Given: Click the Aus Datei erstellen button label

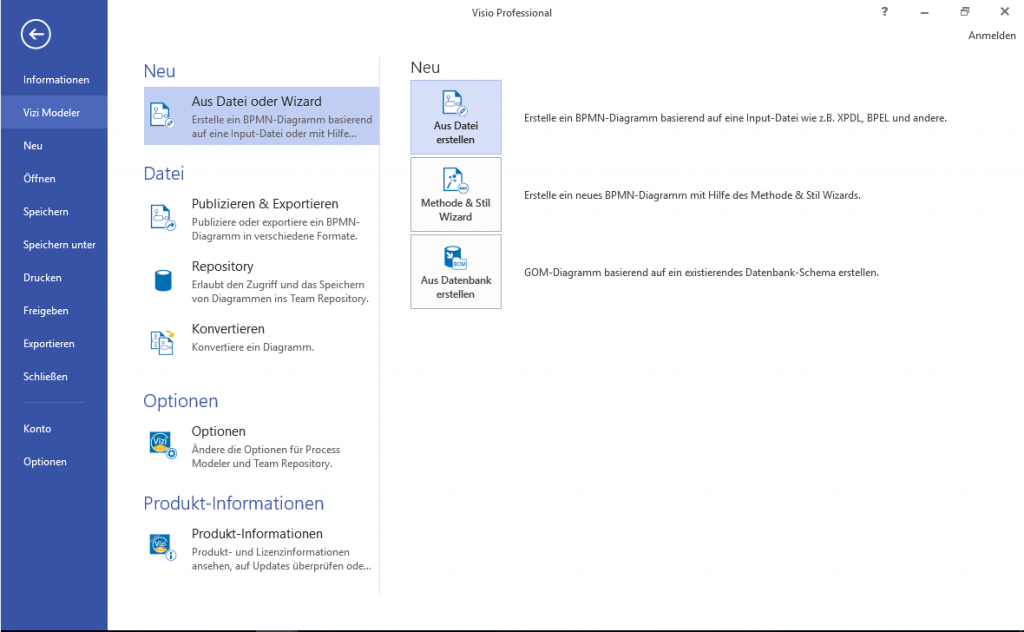Looking at the screenshot, I should pyautogui.click(x=456, y=133).
